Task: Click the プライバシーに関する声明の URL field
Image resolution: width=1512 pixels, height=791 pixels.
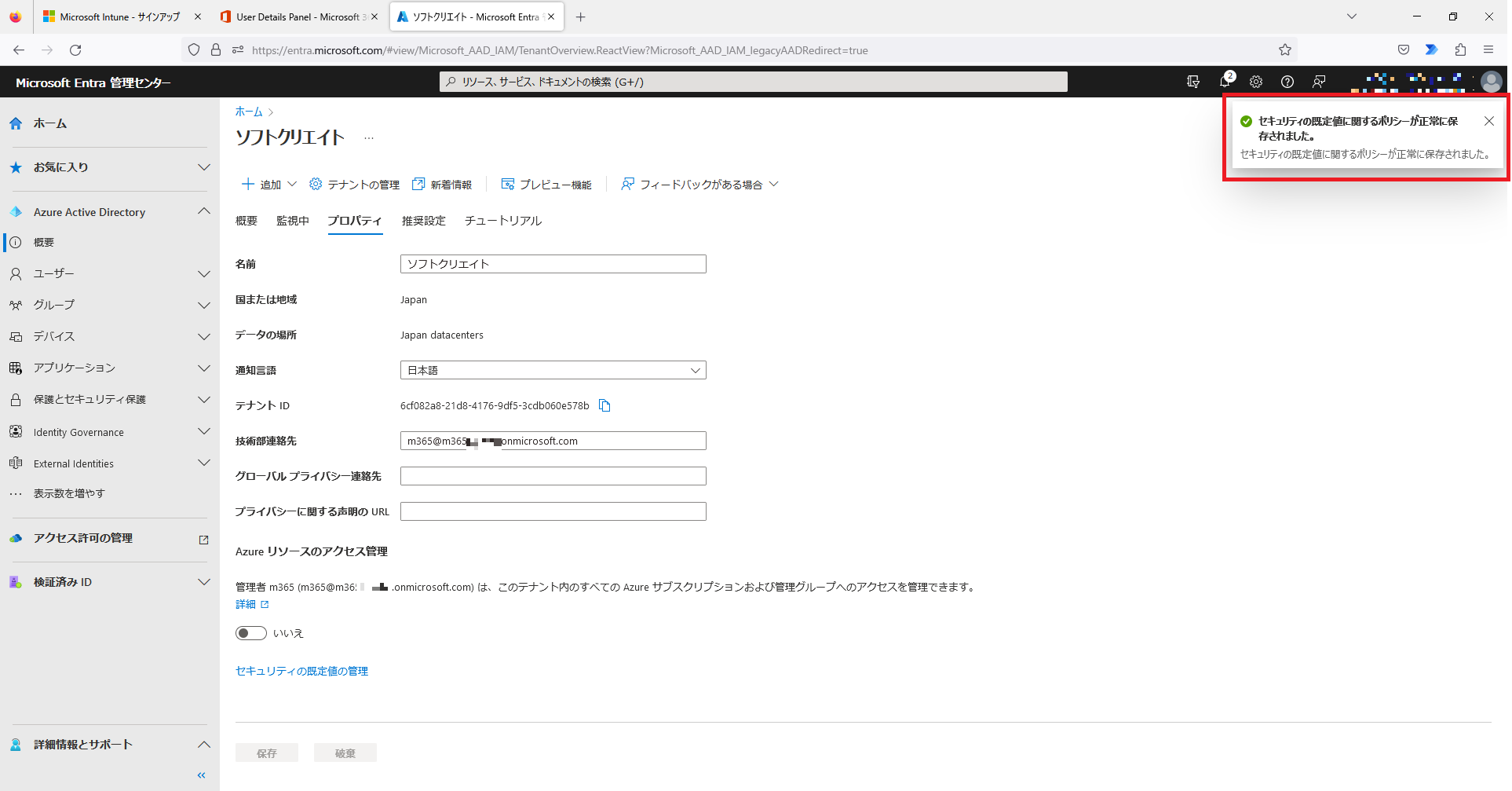Action: 553,511
